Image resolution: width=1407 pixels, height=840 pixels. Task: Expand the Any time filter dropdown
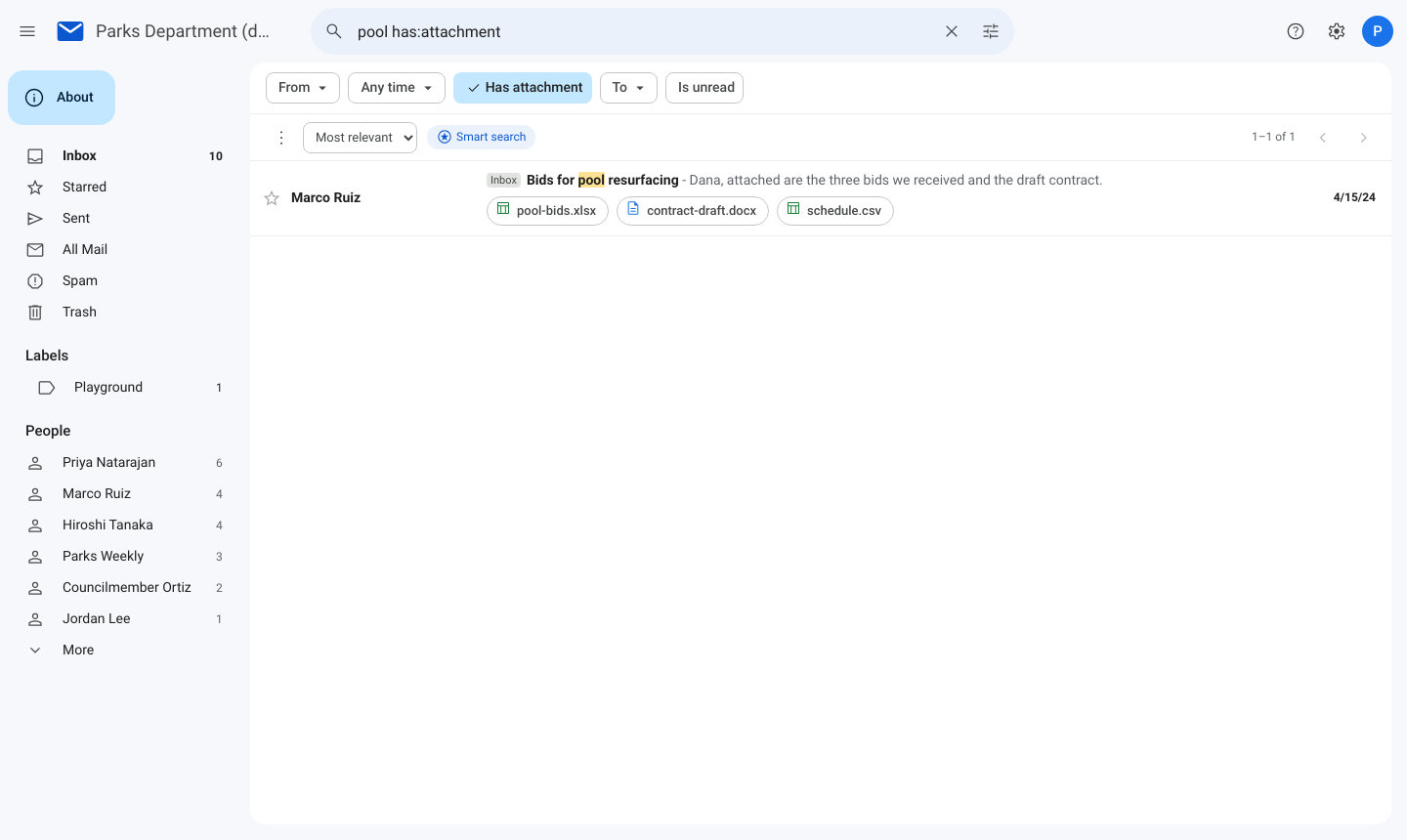point(397,88)
